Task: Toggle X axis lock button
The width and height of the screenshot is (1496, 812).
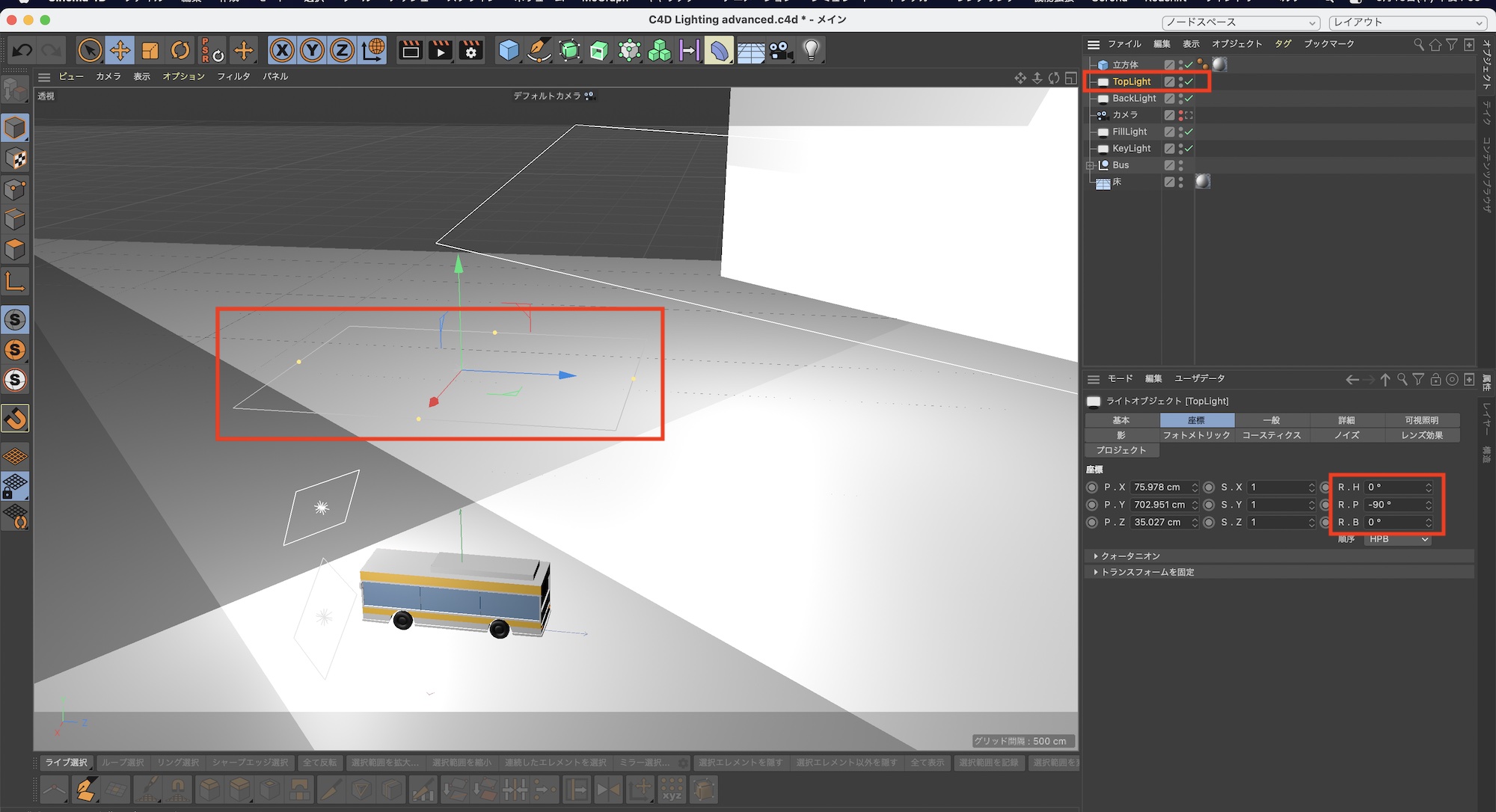Action: click(281, 50)
